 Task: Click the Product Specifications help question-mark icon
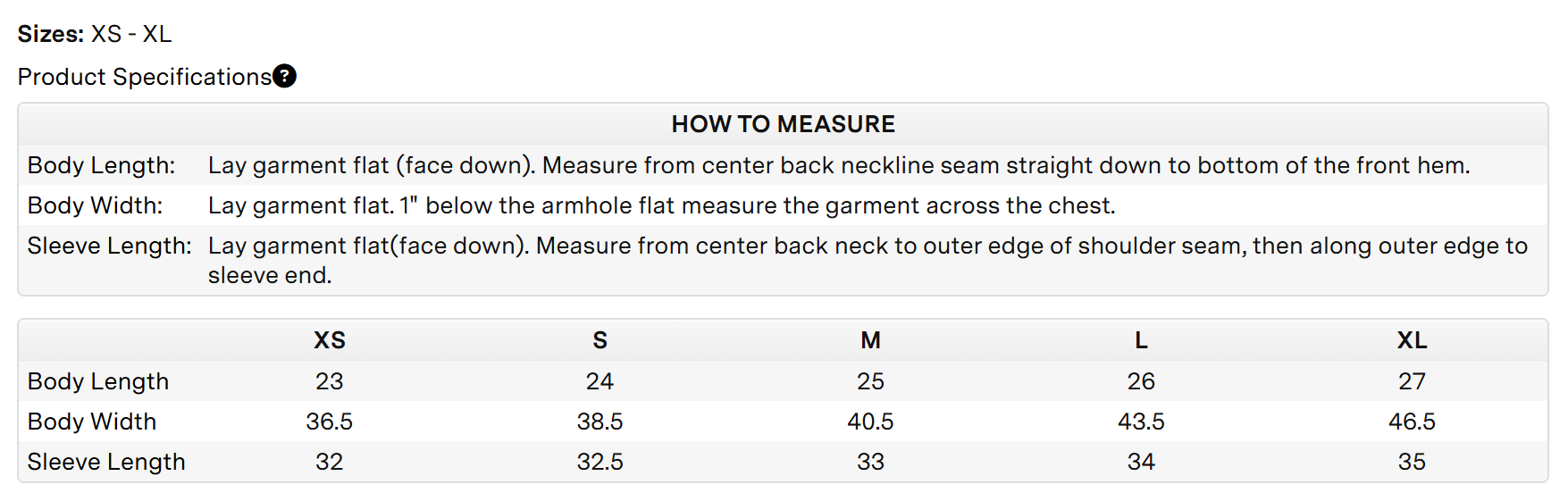tap(284, 77)
